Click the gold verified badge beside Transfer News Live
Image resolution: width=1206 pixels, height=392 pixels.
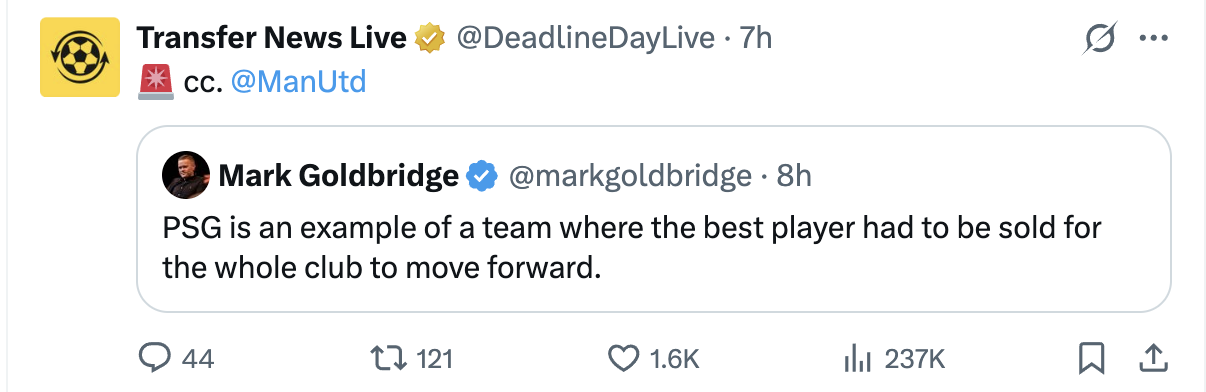pyautogui.click(x=430, y=38)
